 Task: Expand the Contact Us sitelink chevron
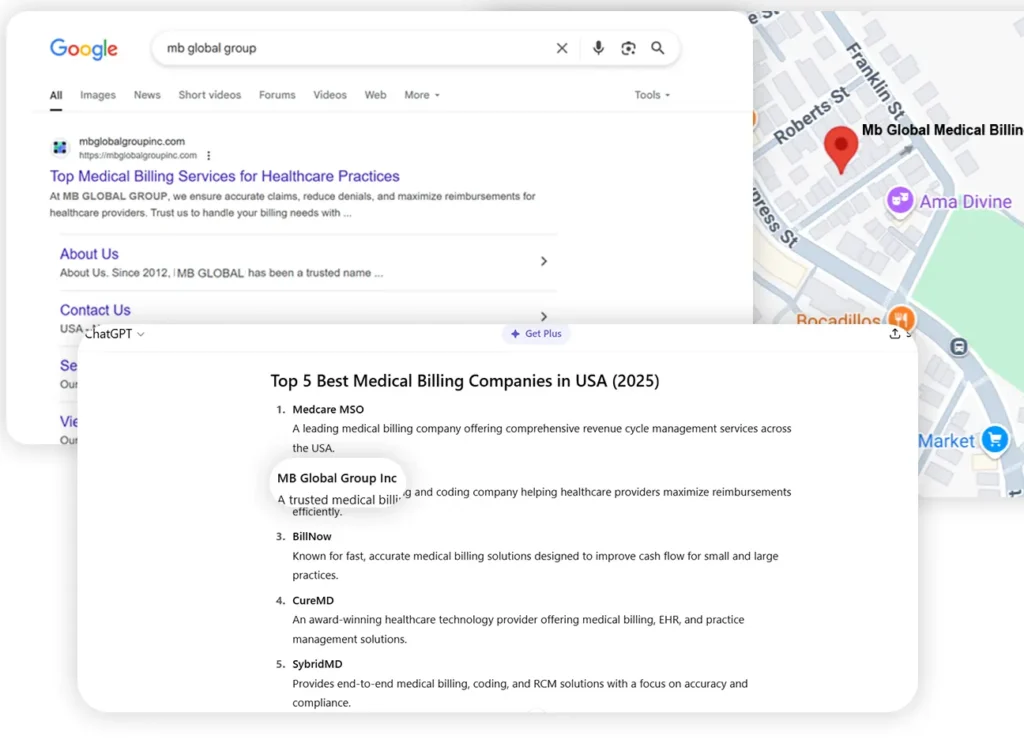[543, 317]
